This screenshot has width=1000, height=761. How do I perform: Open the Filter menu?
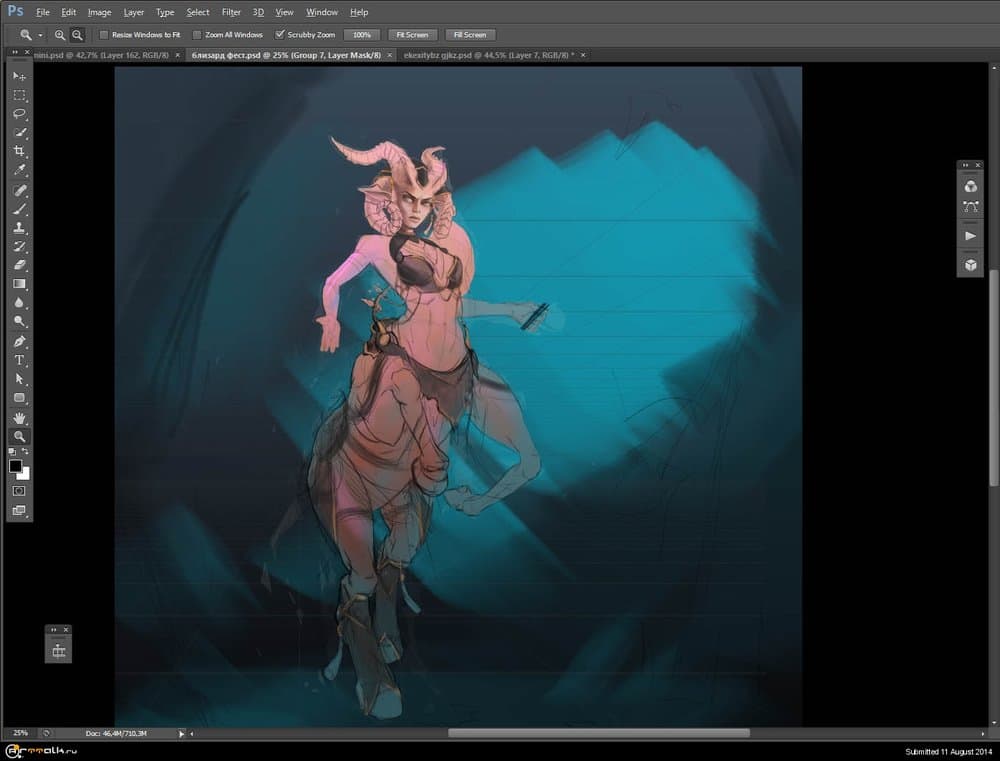[231, 12]
